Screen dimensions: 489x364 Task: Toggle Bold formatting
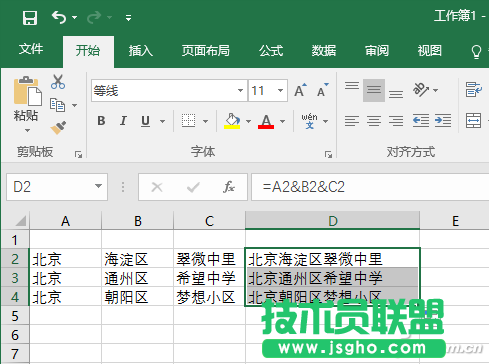[101, 121]
